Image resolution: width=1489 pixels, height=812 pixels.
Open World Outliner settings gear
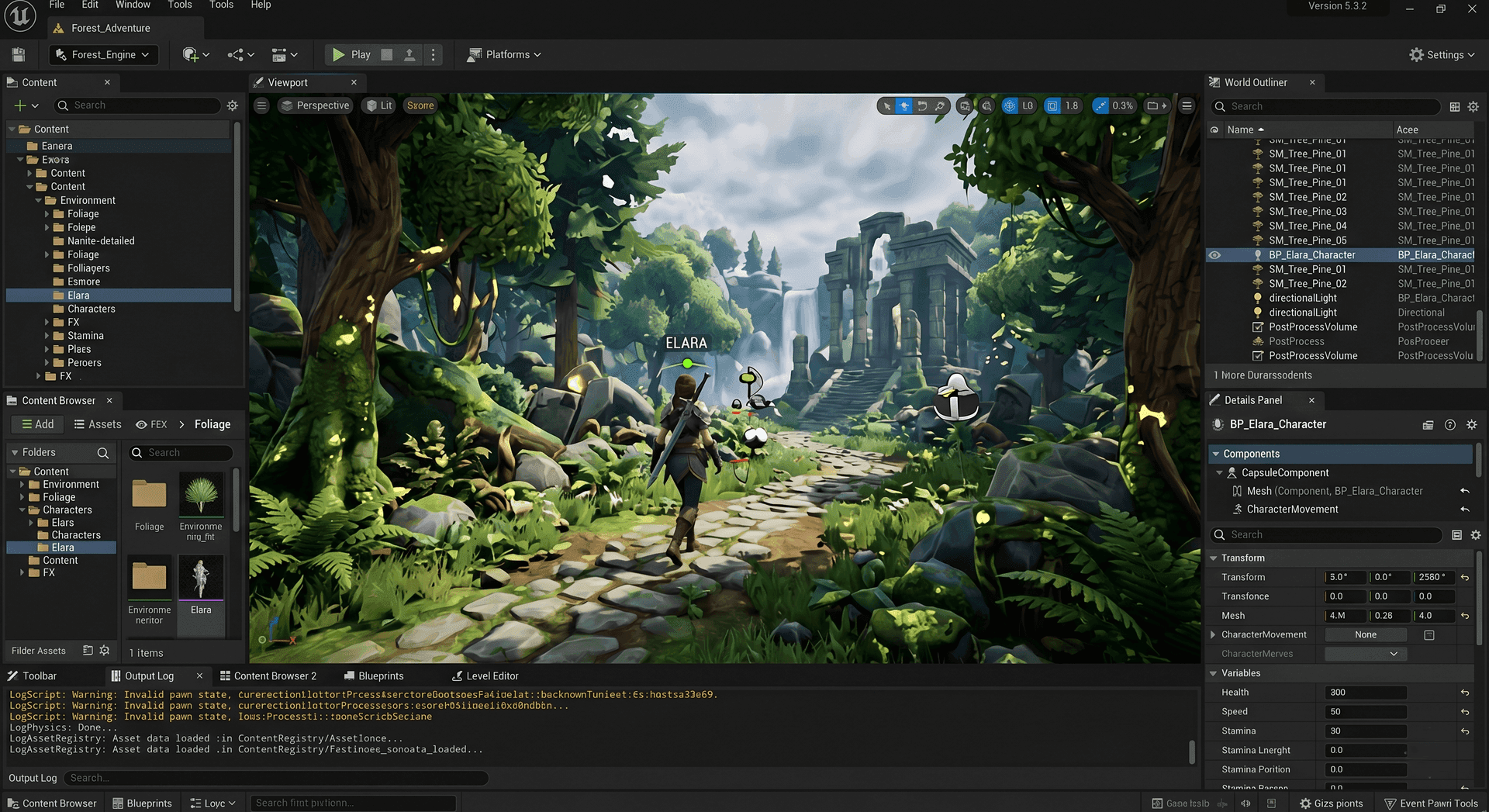1473,106
